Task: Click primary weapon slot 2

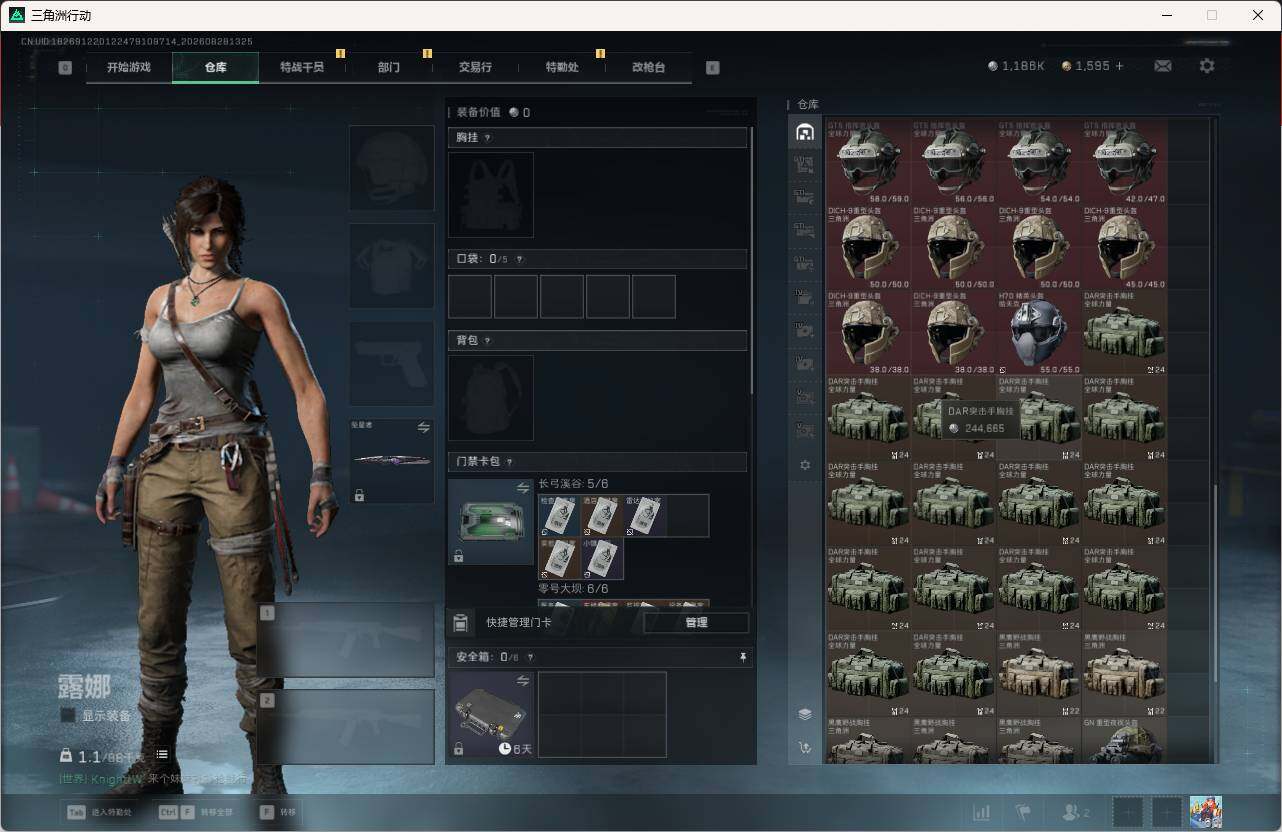Action: (x=346, y=727)
